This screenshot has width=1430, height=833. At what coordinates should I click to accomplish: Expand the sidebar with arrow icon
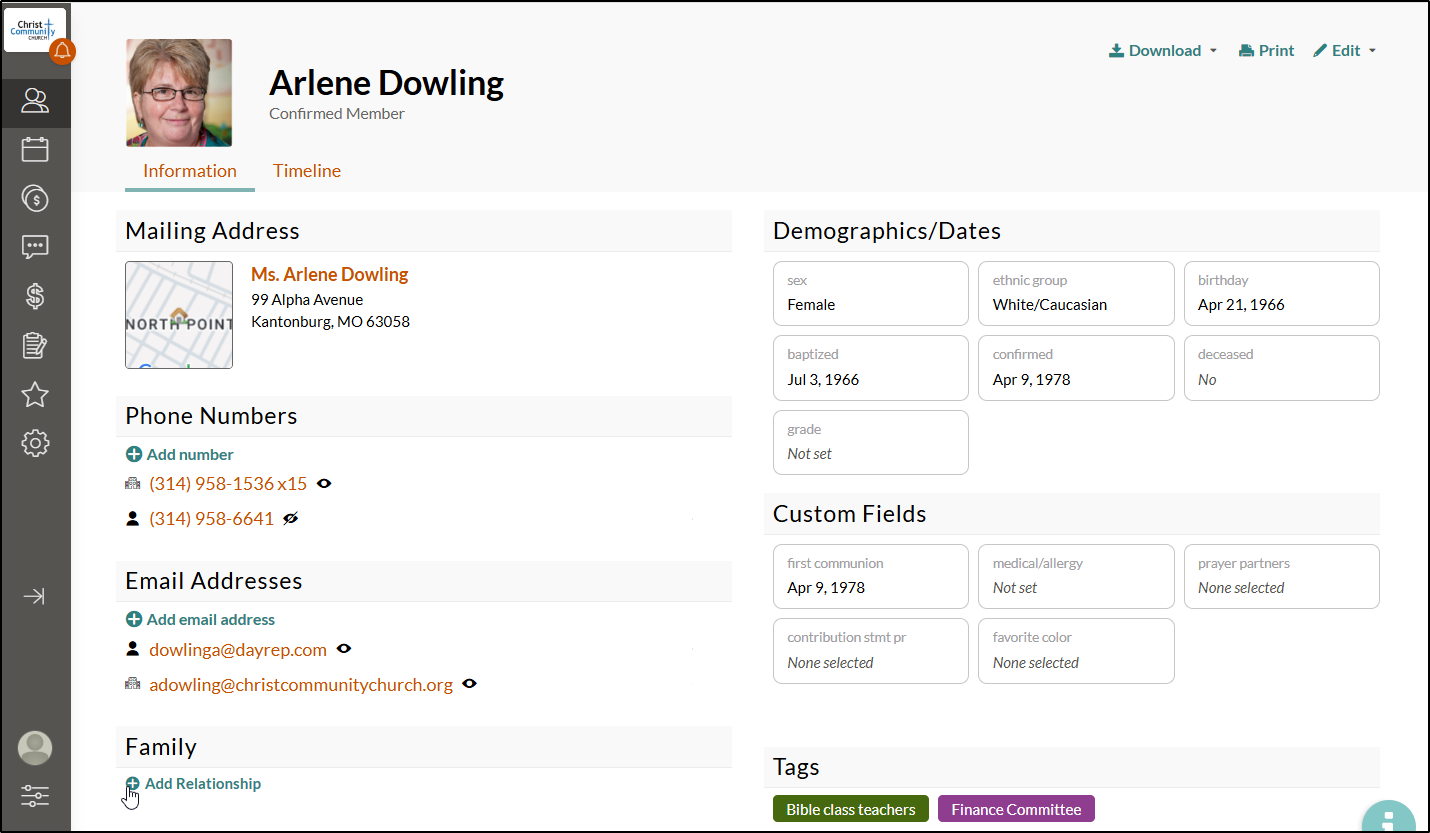tap(35, 597)
